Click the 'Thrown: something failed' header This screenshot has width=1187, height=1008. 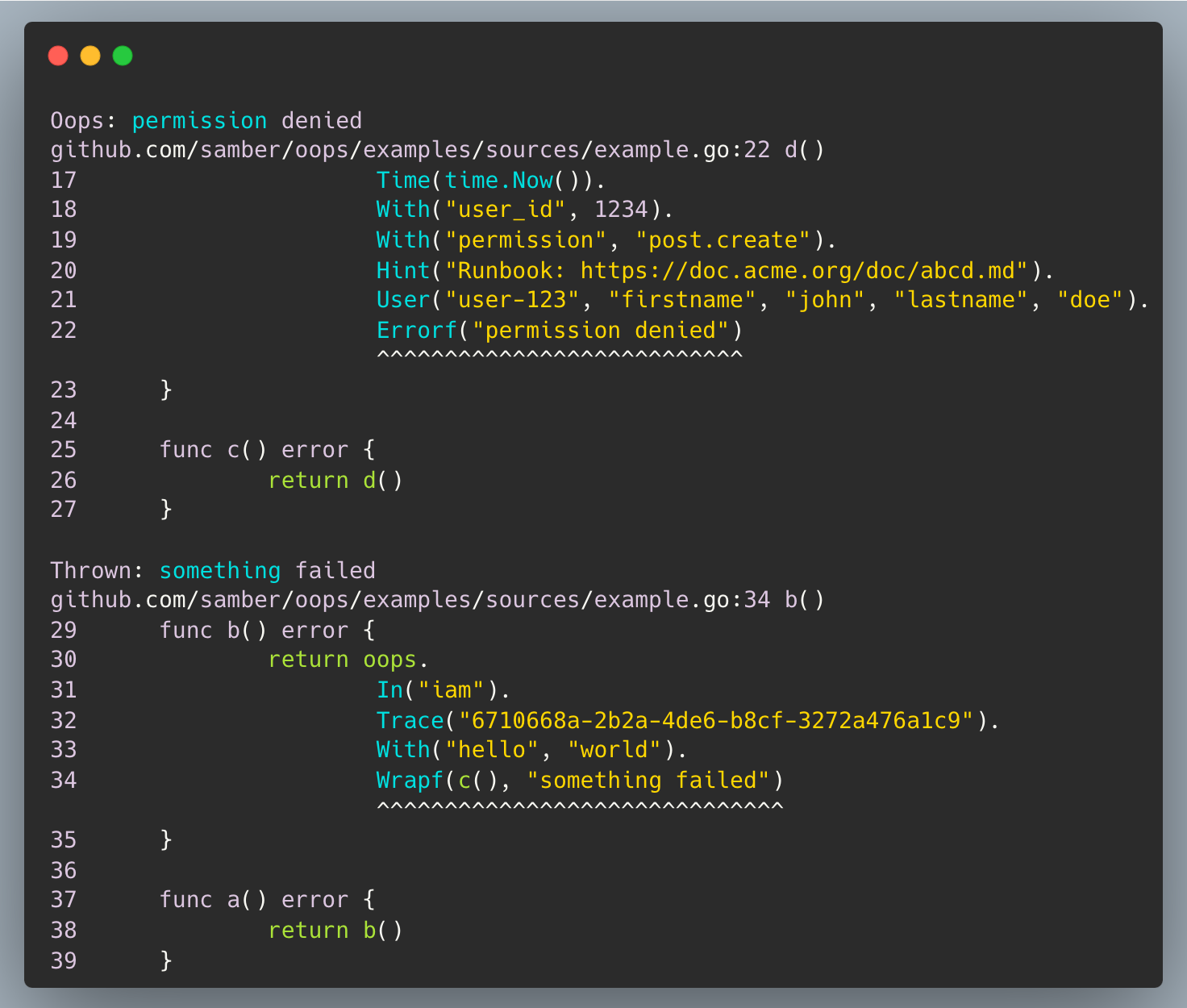(x=213, y=571)
